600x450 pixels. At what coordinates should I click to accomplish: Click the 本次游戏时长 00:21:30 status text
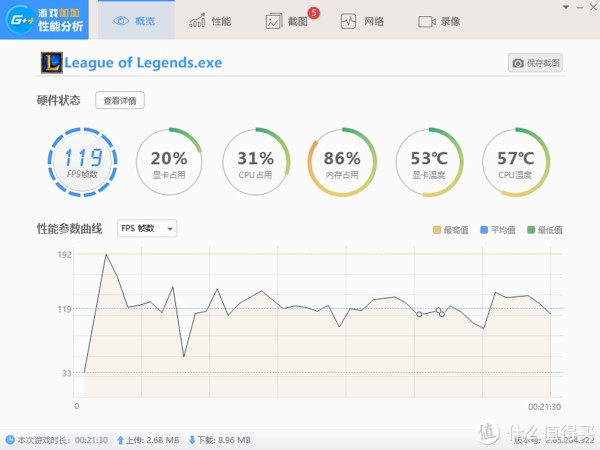click(x=62, y=440)
